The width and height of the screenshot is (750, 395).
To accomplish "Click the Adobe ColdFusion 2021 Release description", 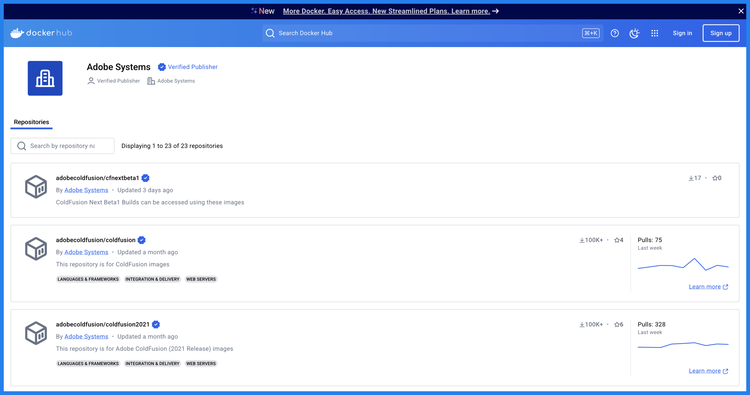I will pos(144,349).
